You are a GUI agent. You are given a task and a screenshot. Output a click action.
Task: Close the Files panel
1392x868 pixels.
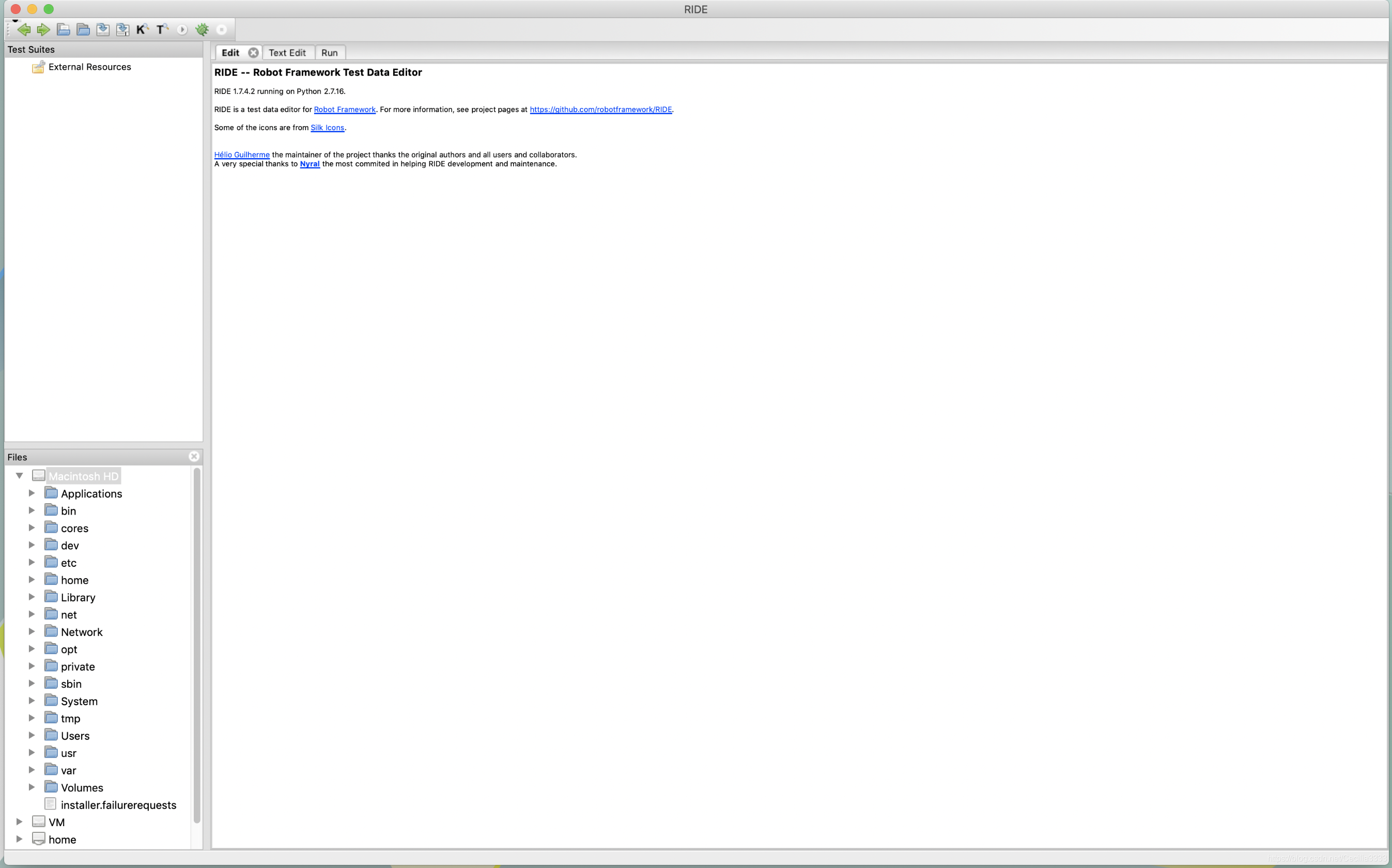pos(194,456)
